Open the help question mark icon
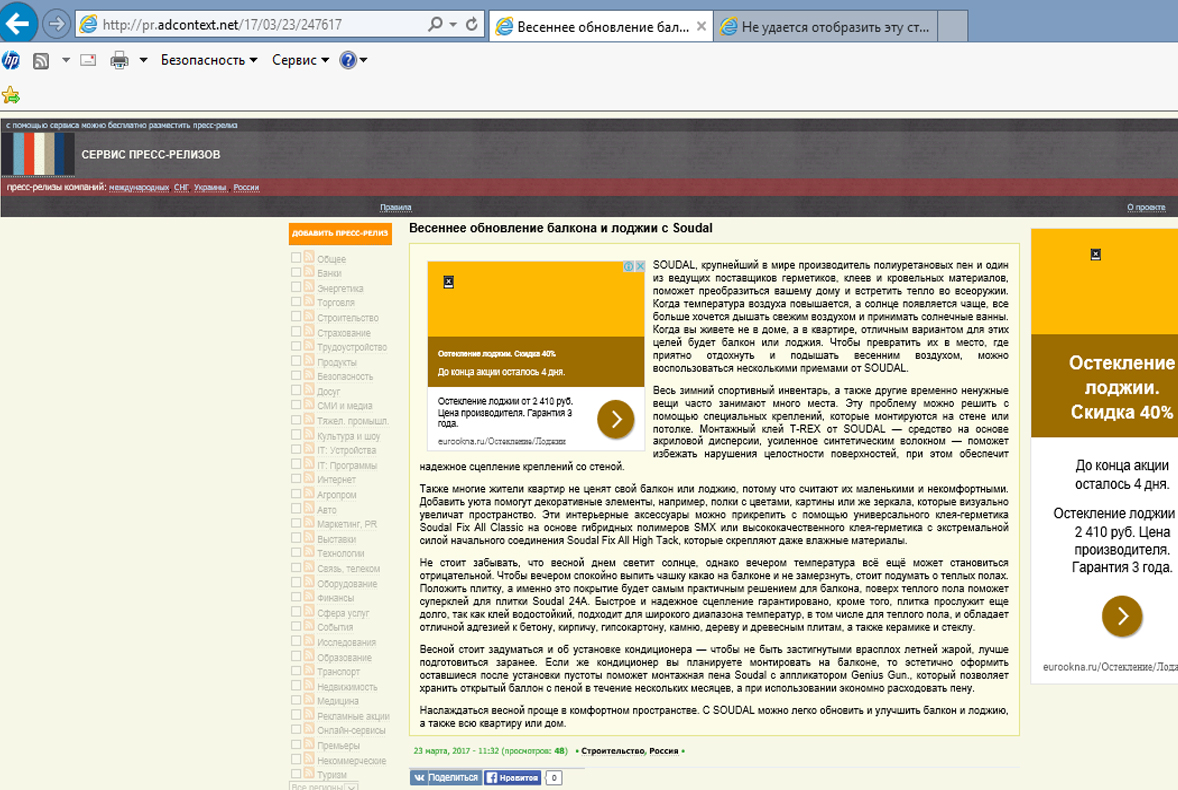Image resolution: width=1178 pixels, height=790 pixels. coord(348,60)
